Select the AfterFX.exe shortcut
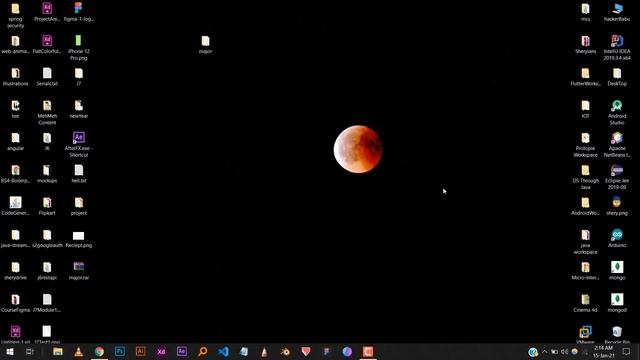This screenshot has width=640, height=360. 79,145
